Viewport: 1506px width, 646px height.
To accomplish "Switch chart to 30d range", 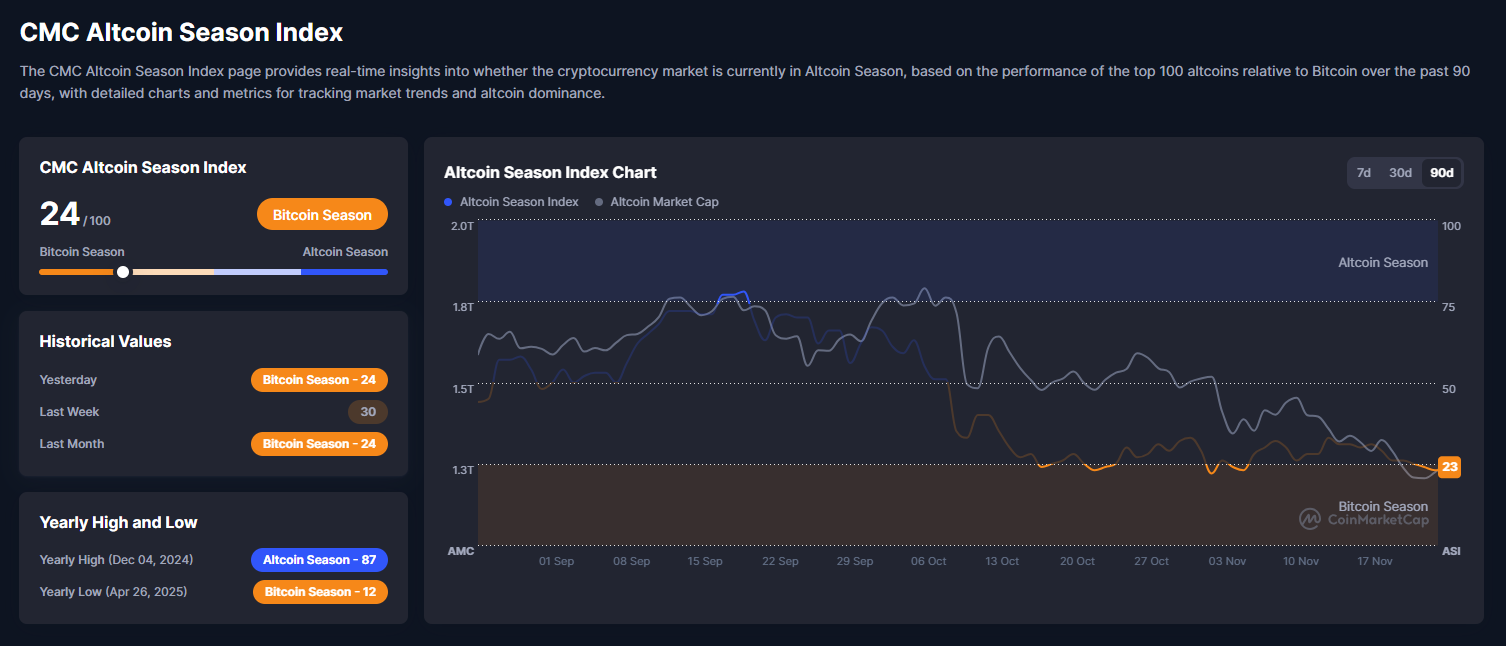I will tap(1400, 173).
